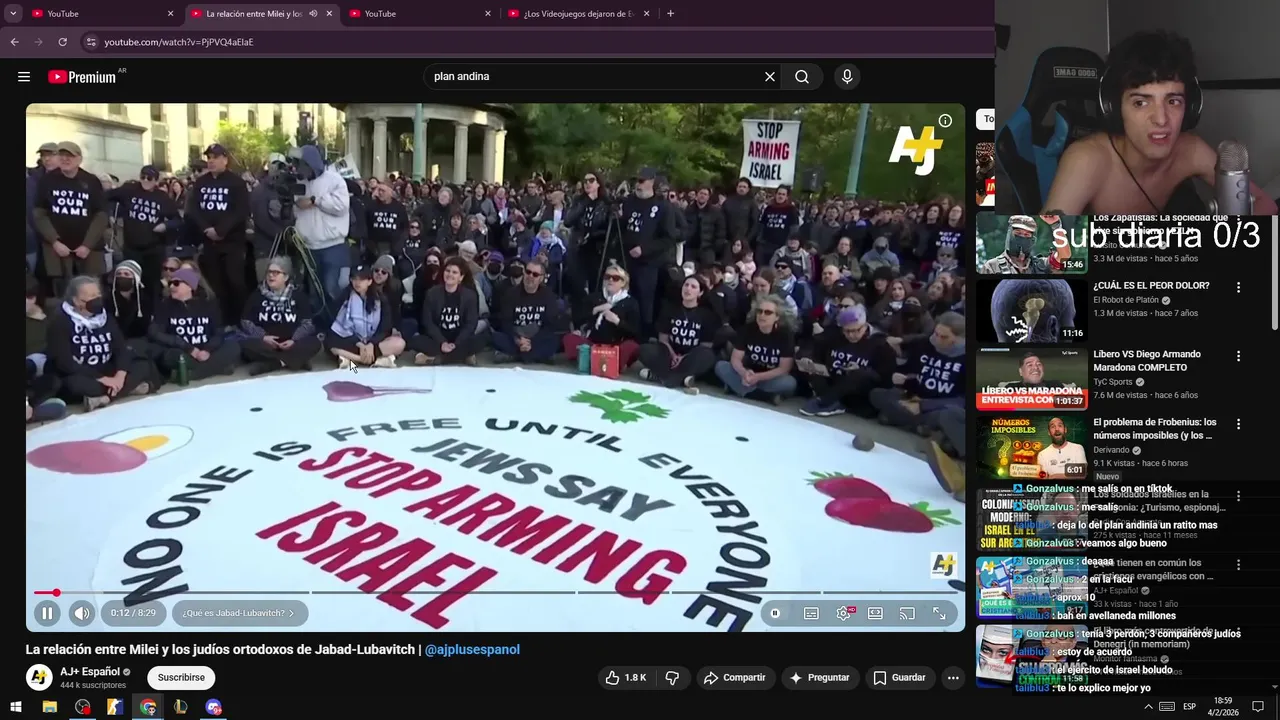Screen dimensions: 1280x720
Task: Open League of Legends taskbar icon
Action: click(181, 707)
